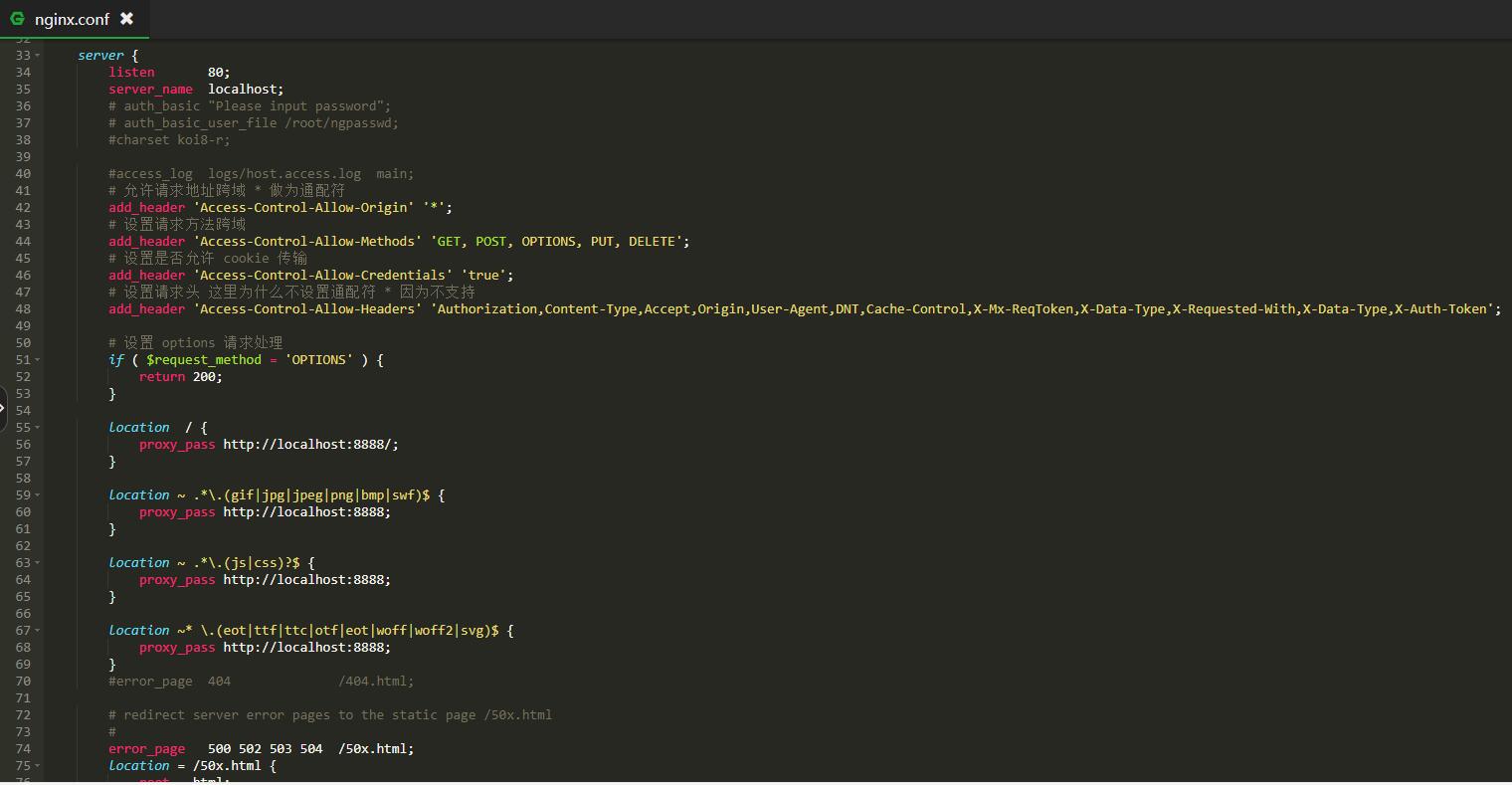Click 'proxy_pass' on line 68
The width and height of the screenshot is (1512, 785).
click(x=177, y=647)
